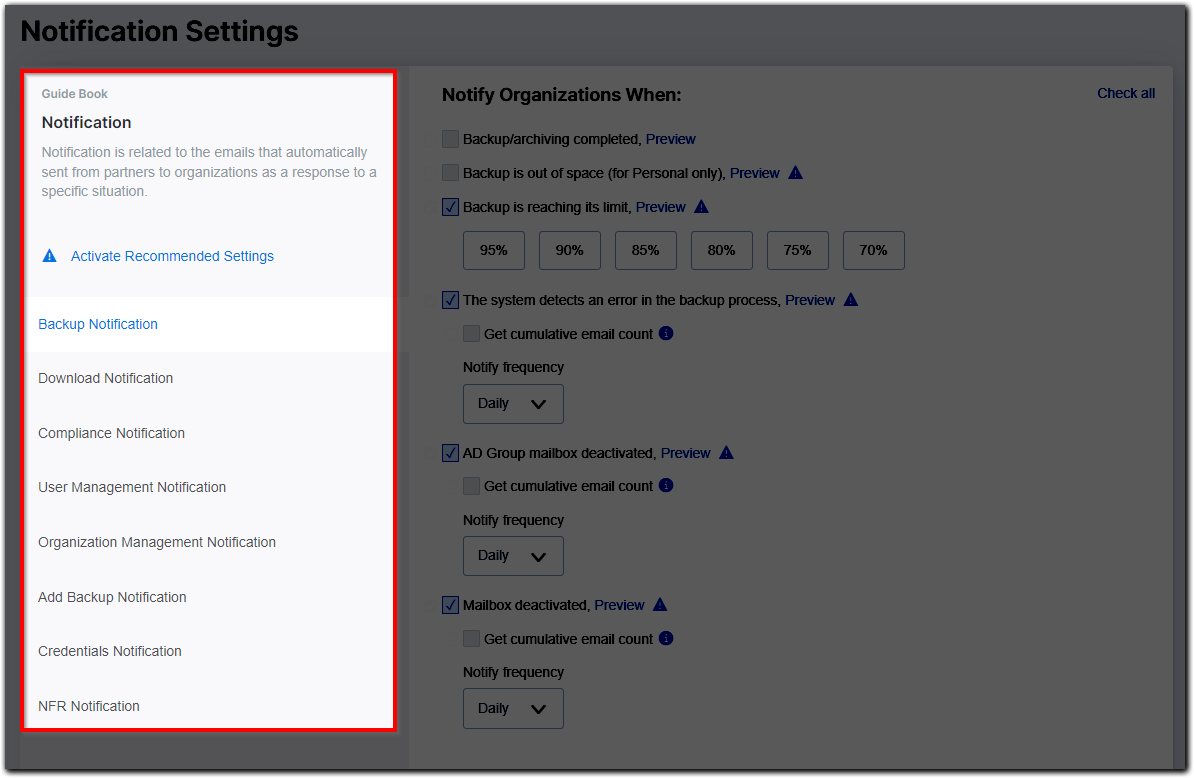Click the warning icon beside Mailbox deactivated Preview

659,604
